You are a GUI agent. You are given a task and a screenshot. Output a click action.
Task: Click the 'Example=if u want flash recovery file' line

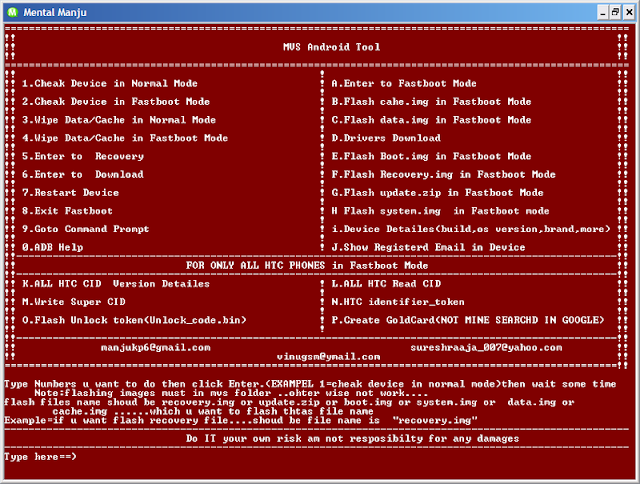241,420
